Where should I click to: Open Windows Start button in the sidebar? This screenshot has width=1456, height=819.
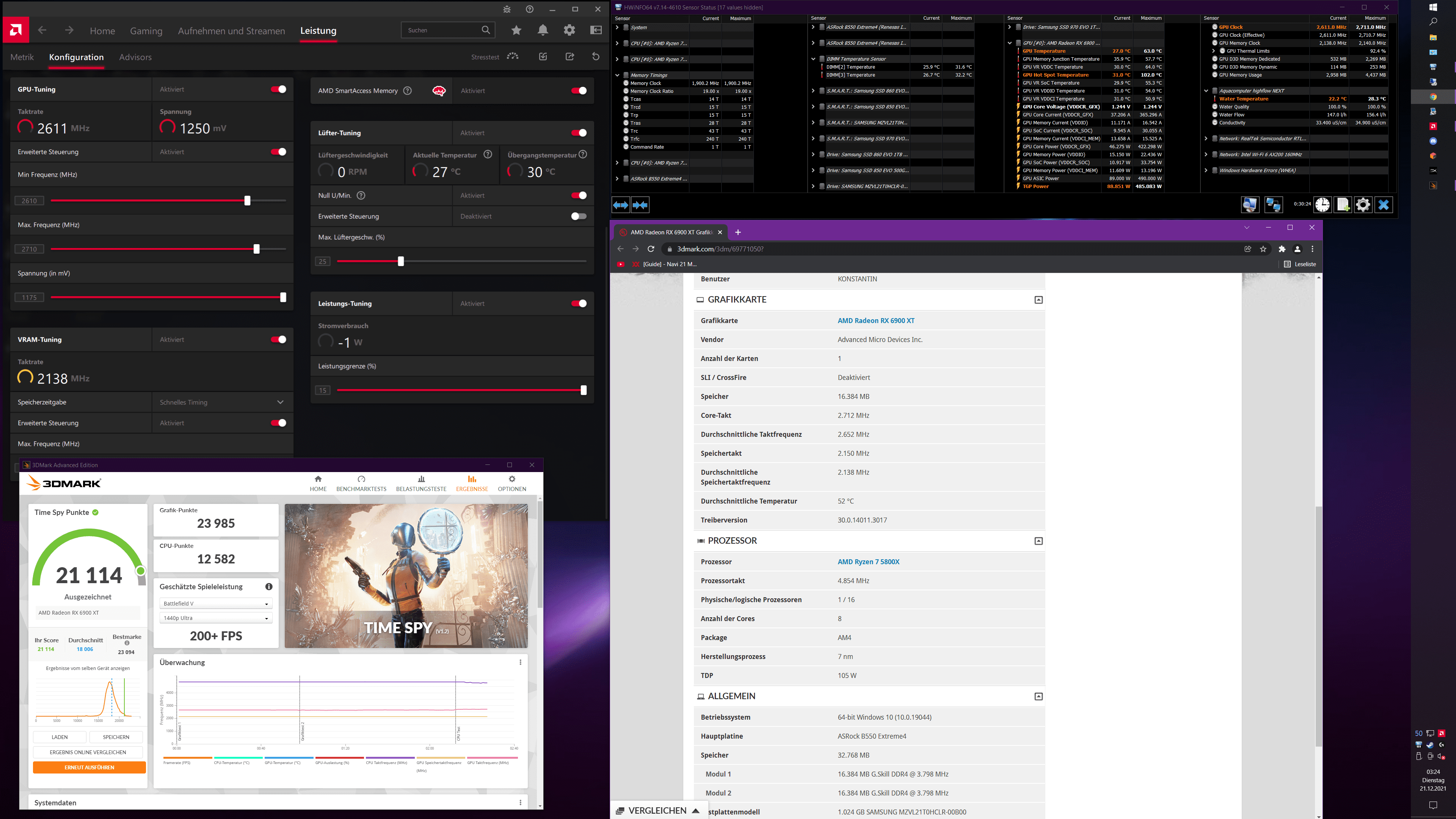[x=1433, y=7]
